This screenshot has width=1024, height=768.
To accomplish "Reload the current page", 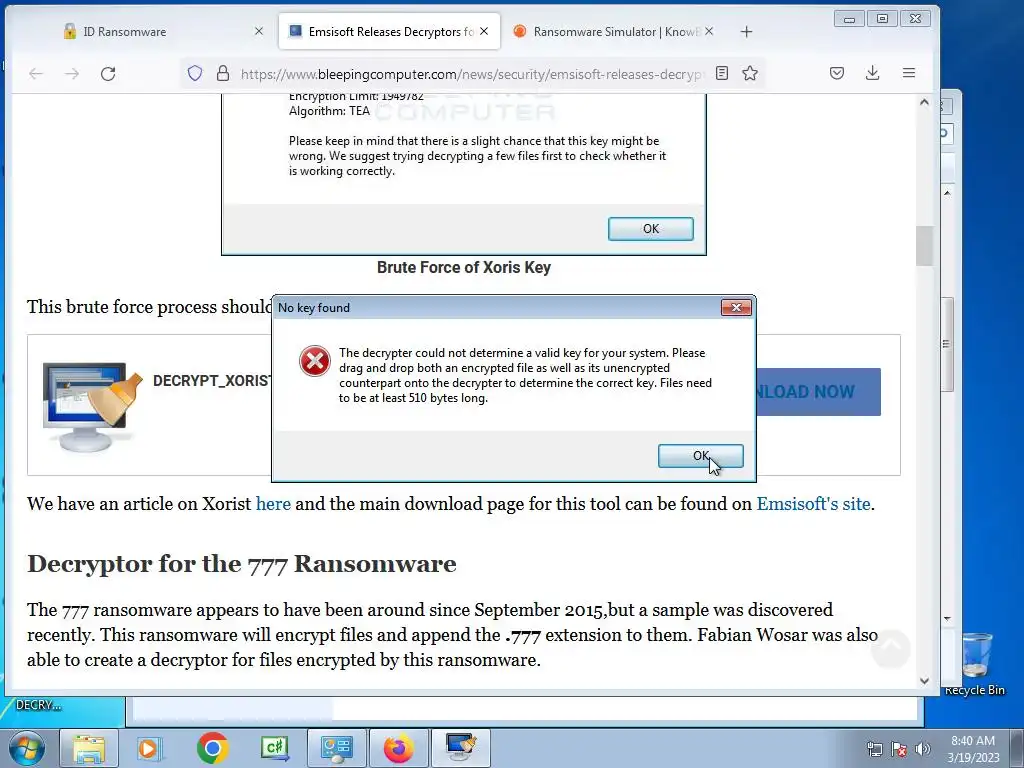I will [108, 74].
